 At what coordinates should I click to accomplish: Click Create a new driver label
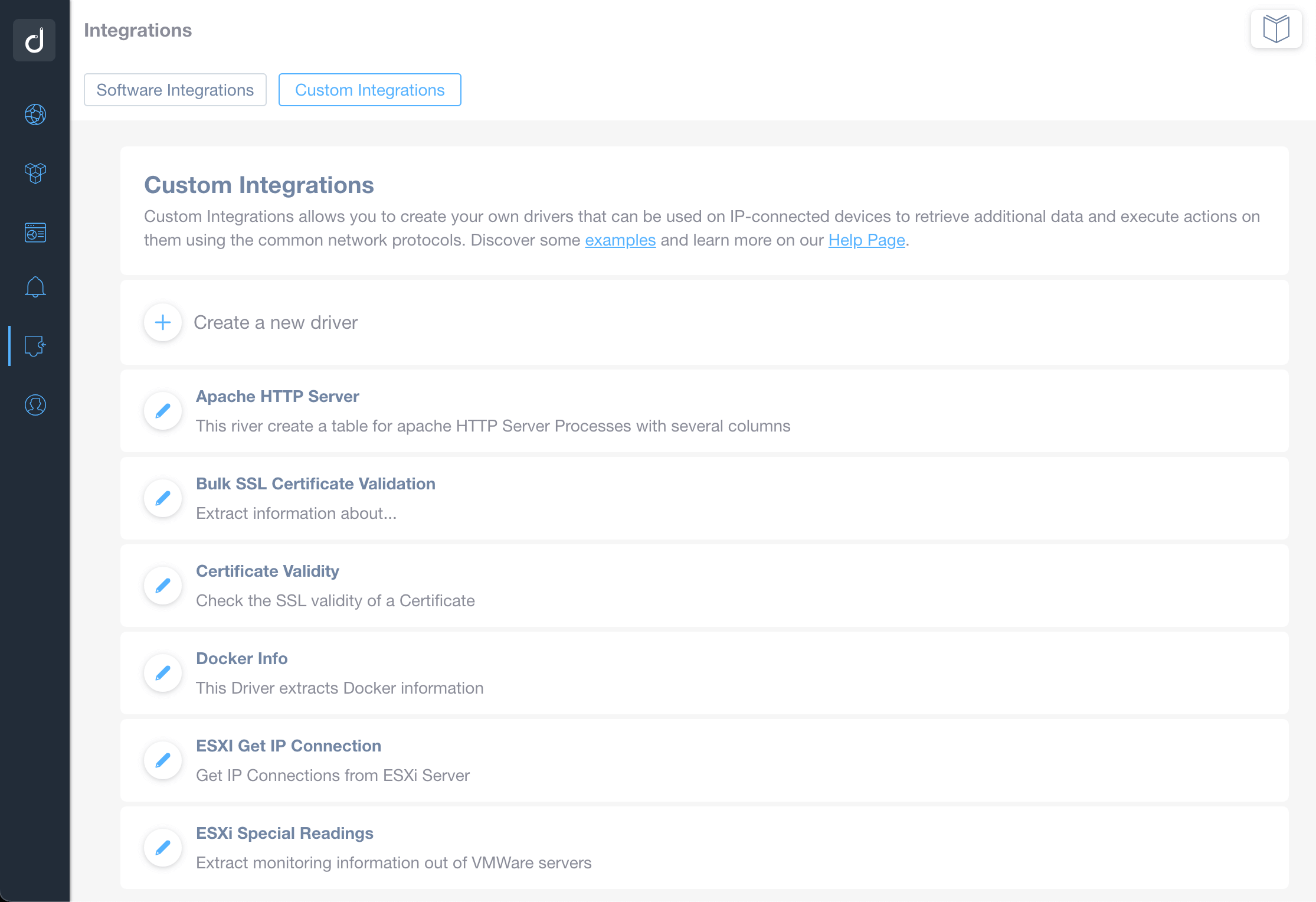coord(276,322)
